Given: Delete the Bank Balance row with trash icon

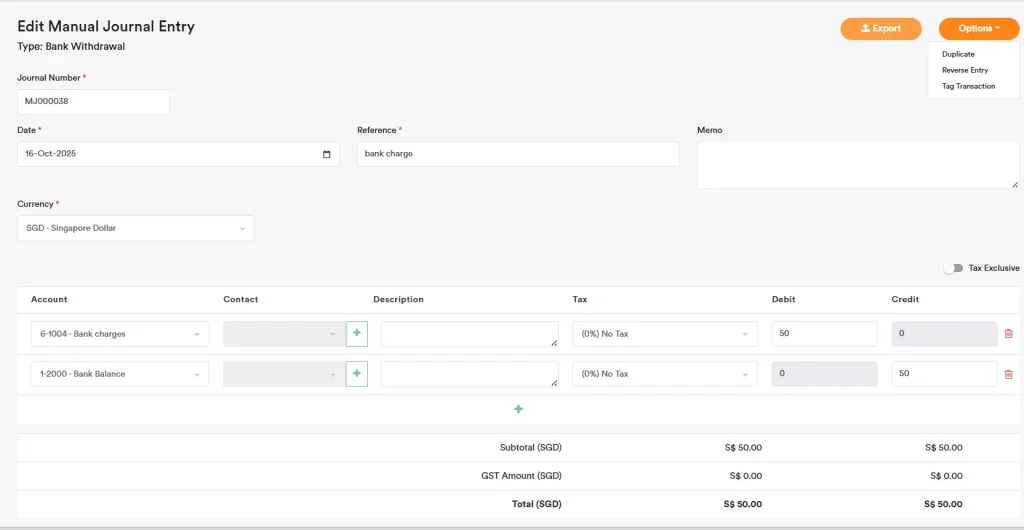Looking at the screenshot, I should 1007,374.
